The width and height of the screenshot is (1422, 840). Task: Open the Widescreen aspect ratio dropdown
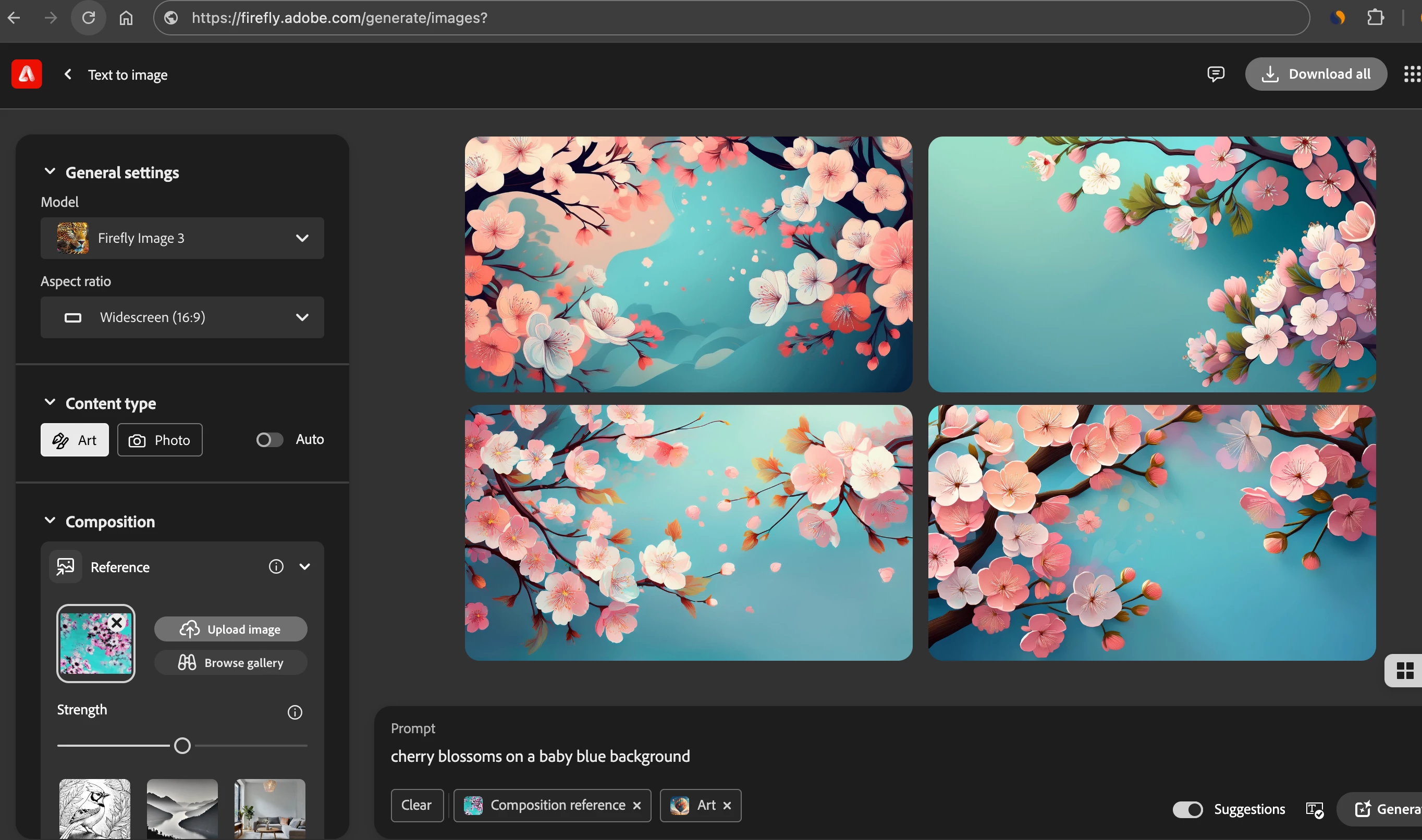point(182,317)
